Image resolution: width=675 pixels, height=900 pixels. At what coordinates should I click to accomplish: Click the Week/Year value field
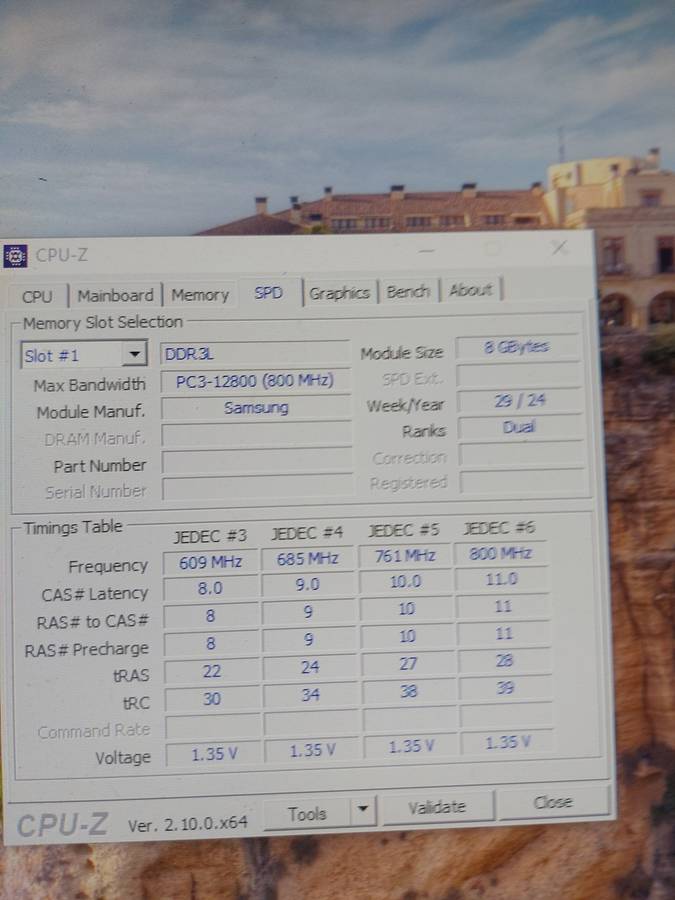517,401
